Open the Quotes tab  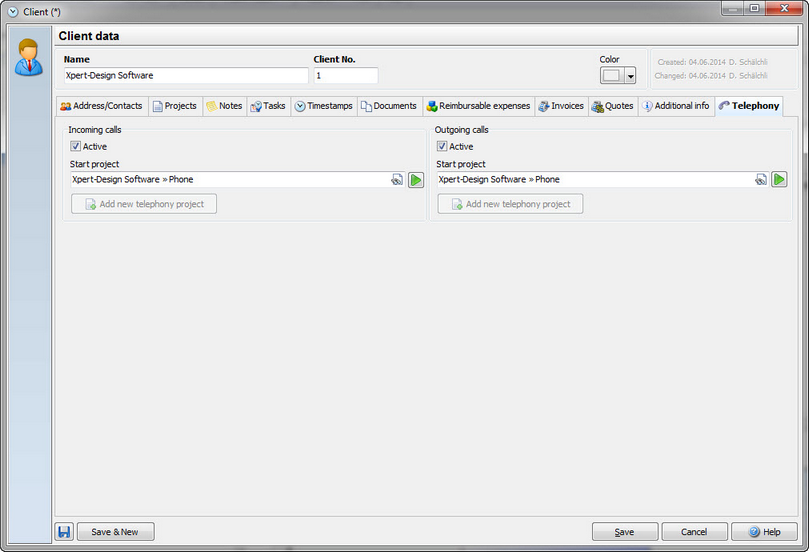point(613,106)
